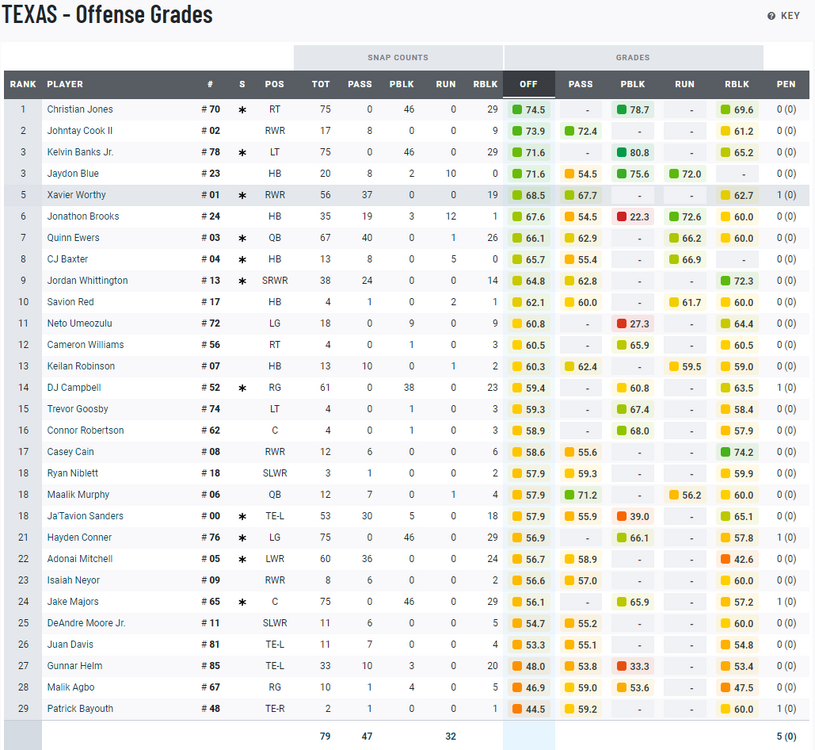Select the starter asterisk in Xavier Worthy's row
815x750 pixels.
(x=242, y=196)
